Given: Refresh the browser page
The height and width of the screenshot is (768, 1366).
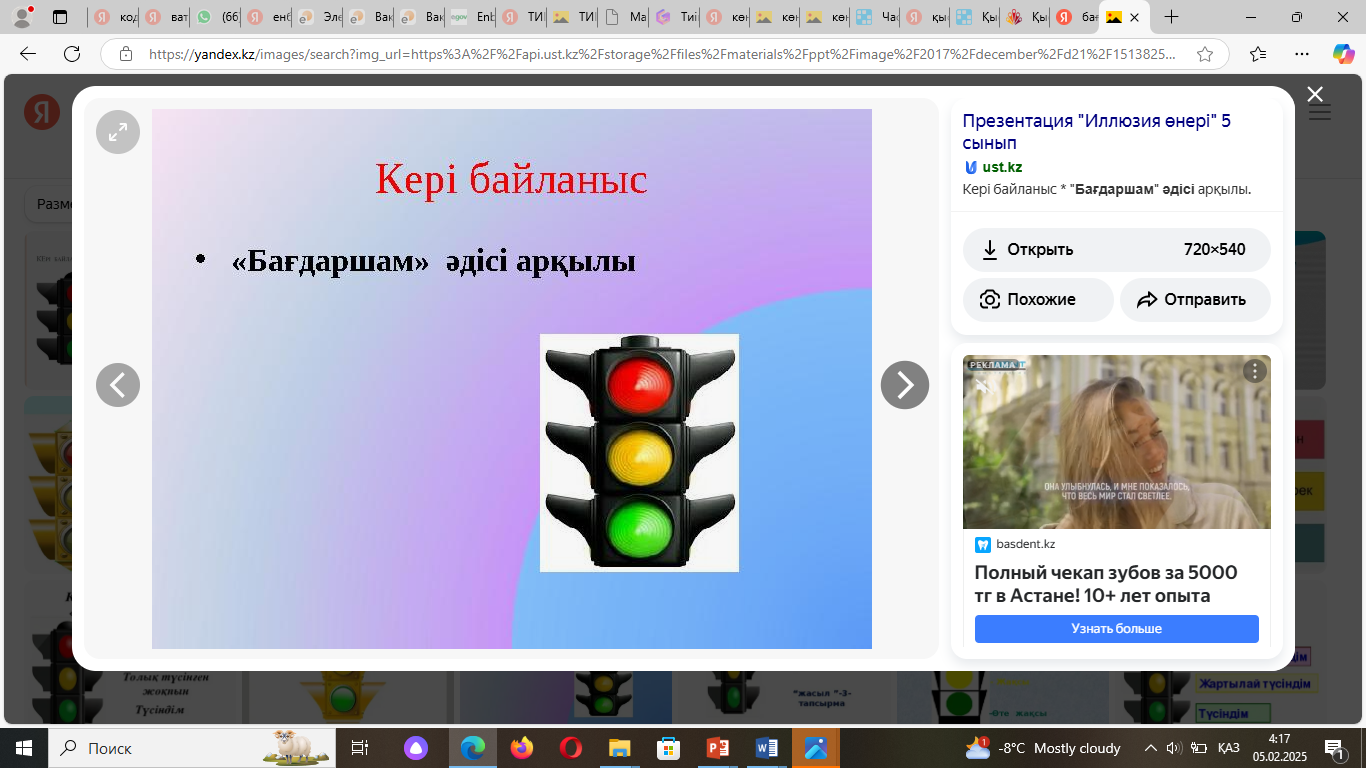Looking at the screenshot, I should 72,55.
